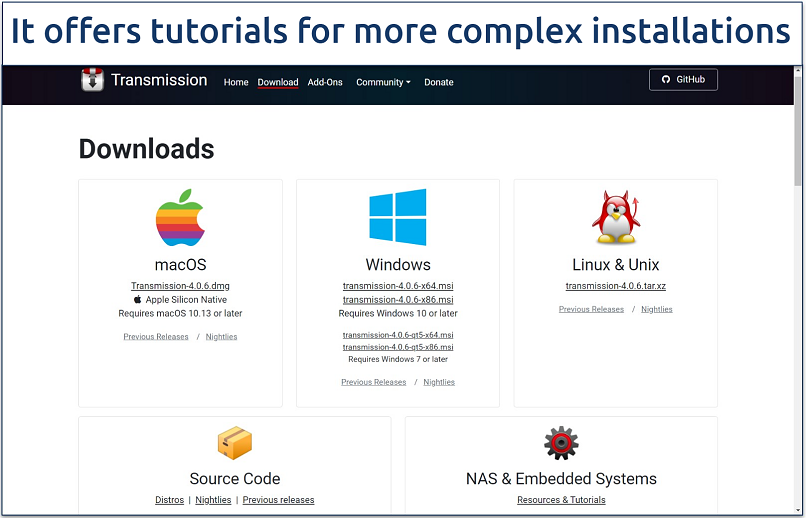Open Source Code Distros link

170,500
